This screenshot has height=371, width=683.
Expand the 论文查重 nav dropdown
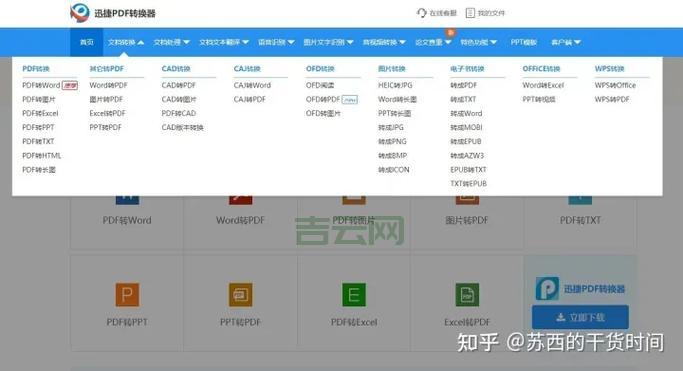point(433,42)
